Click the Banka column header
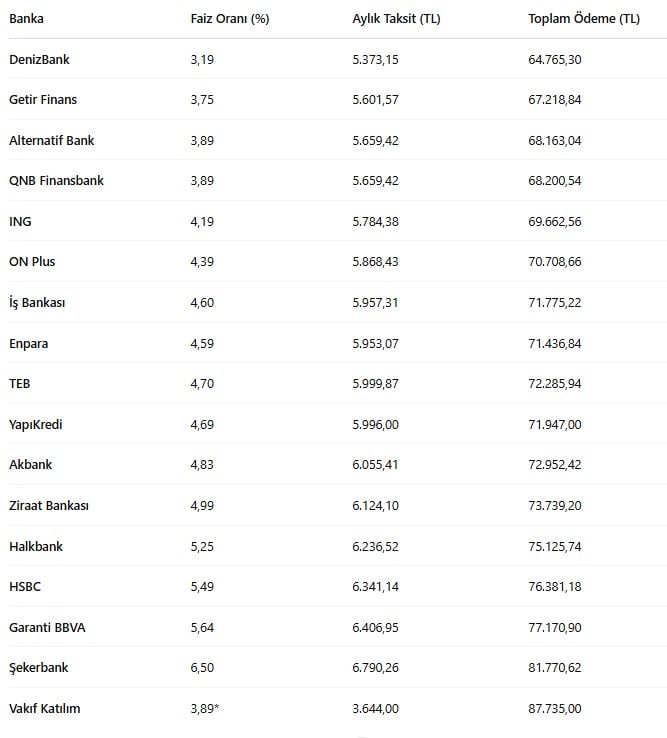Image resolution: width=667 pixels, height=738 pixels. pyautogui.click(x=26, y=19)
